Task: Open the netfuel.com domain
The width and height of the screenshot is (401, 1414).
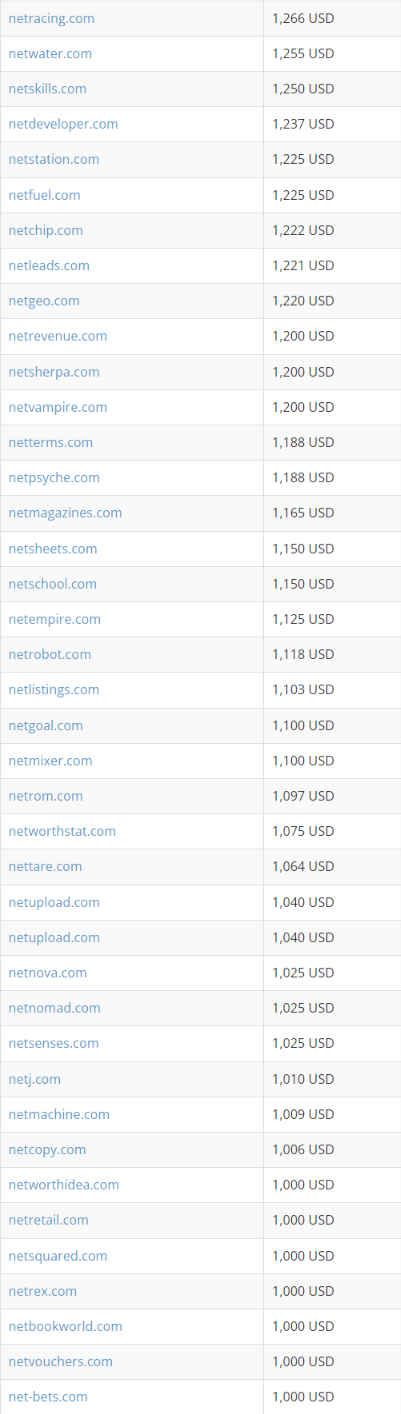Action: point(44,195)
